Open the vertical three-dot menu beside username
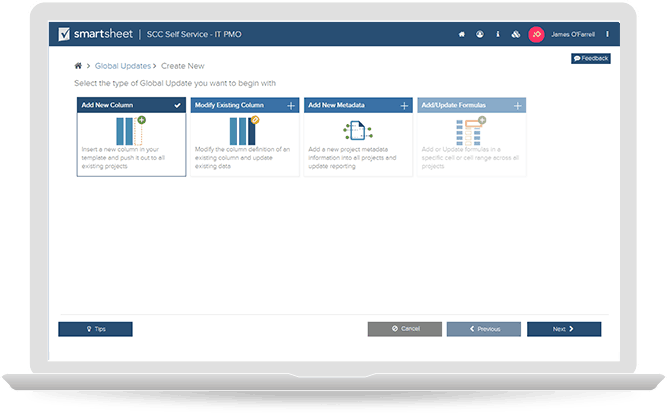667x415 pixels. click(607, 34)
